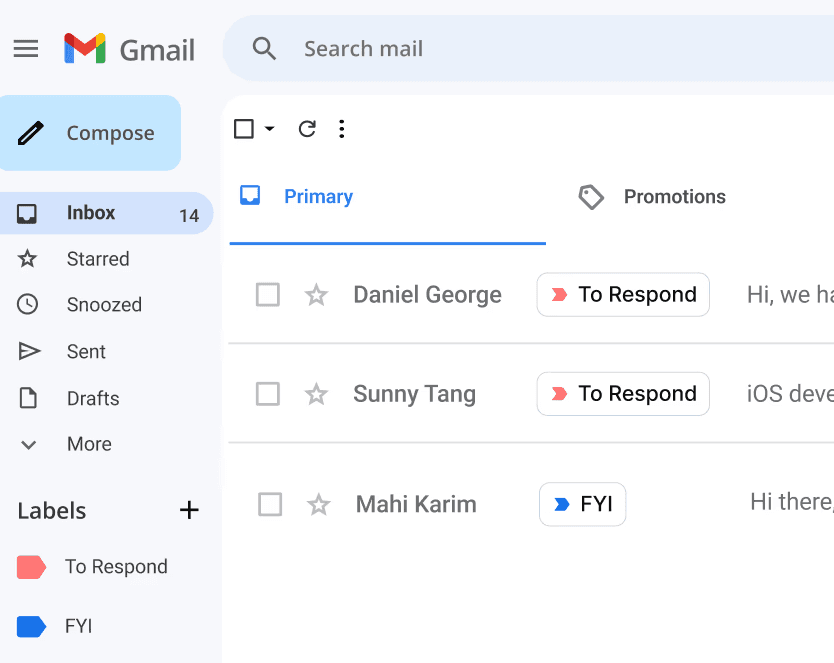834x663 pixels.
Task: Click the Gmail logo
Action: (129, 49)
